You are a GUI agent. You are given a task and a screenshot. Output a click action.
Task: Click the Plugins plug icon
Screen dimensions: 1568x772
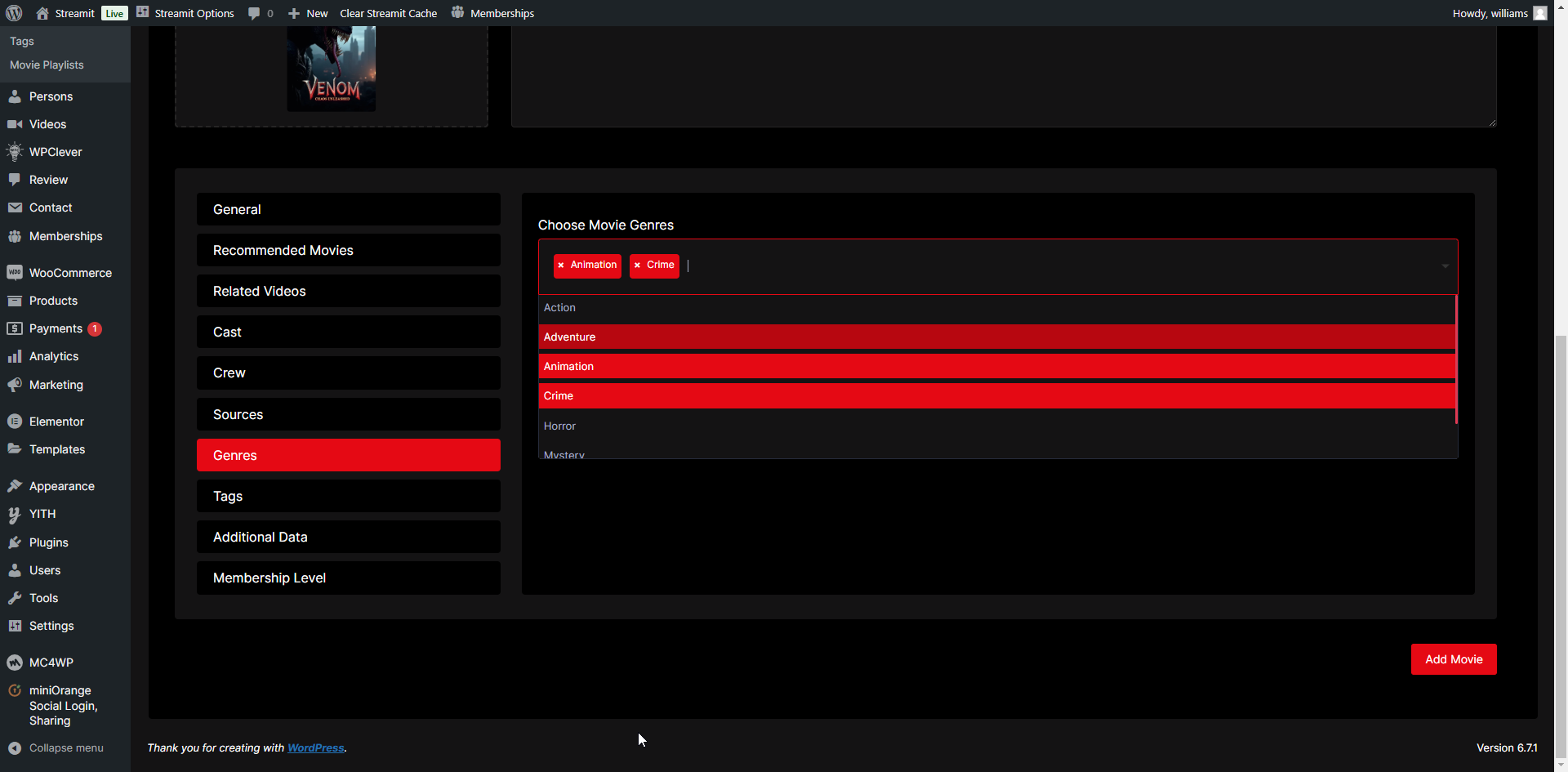tap(15, 542)
